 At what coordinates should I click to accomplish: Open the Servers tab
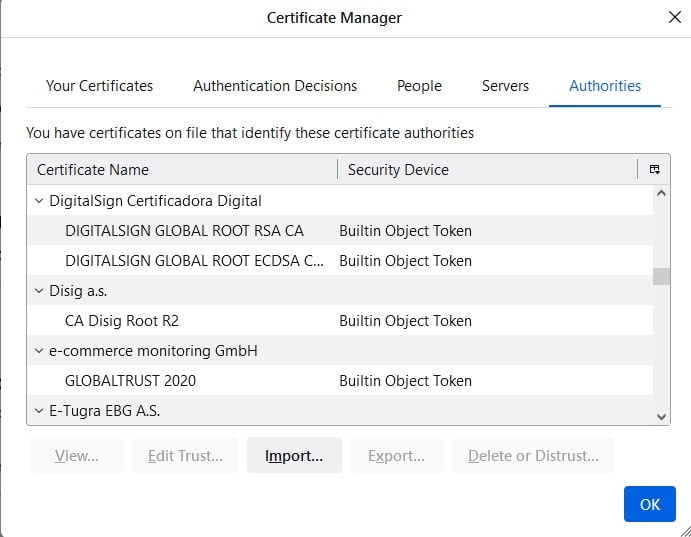click(505, 85)
